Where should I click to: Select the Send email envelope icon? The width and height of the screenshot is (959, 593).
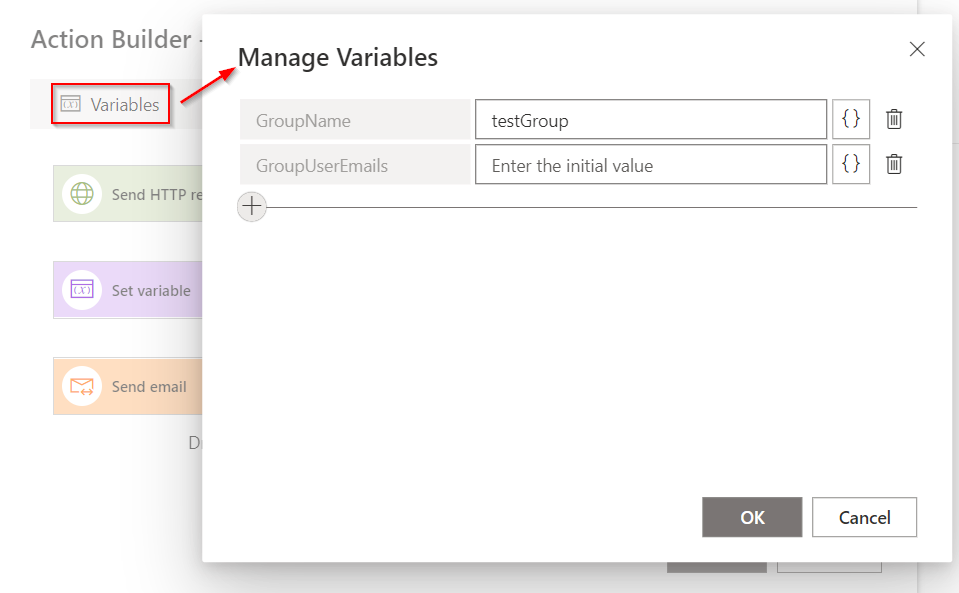pos(82,386)
